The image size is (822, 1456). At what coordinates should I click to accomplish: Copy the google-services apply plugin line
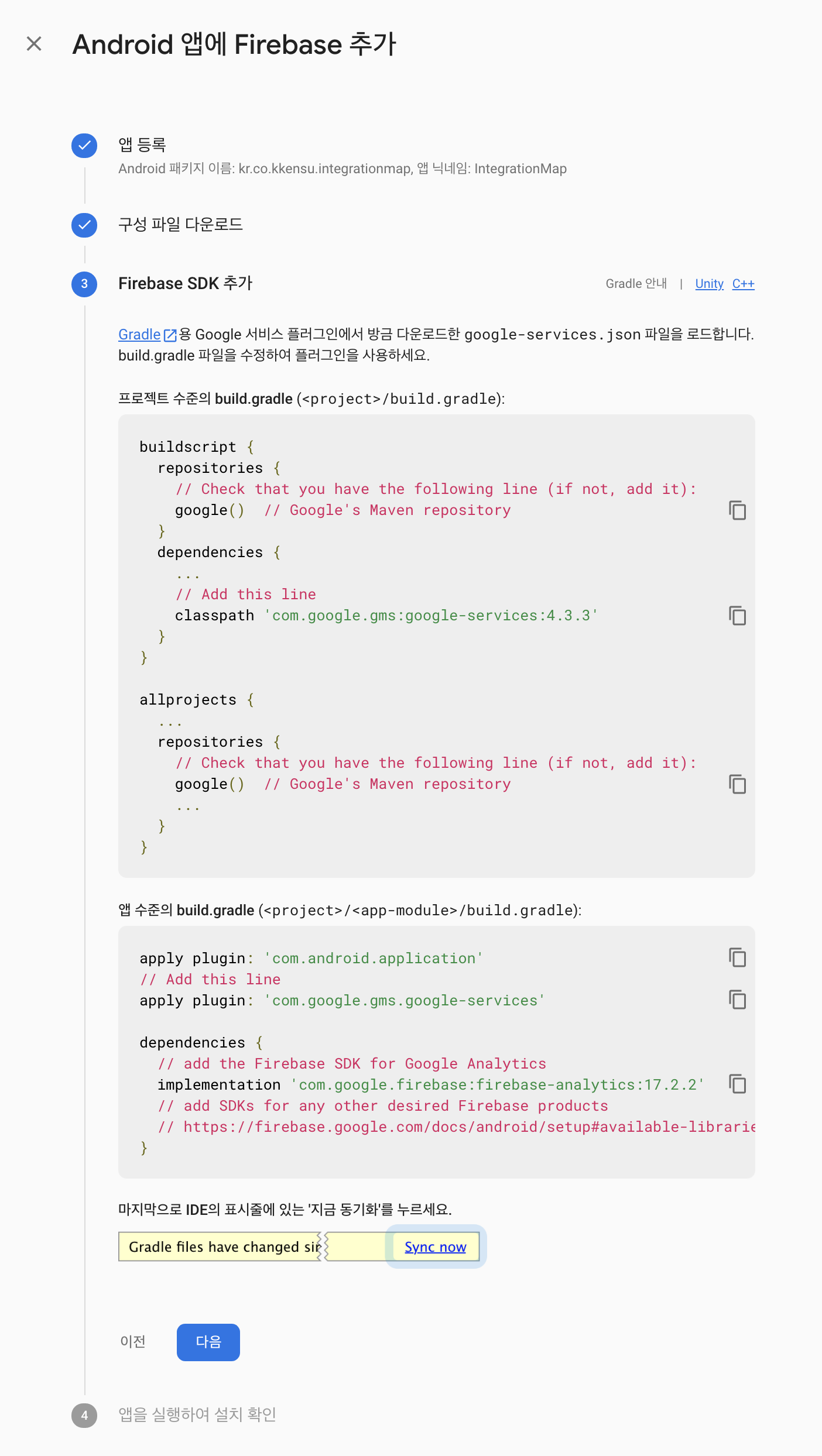[738, 1000]
